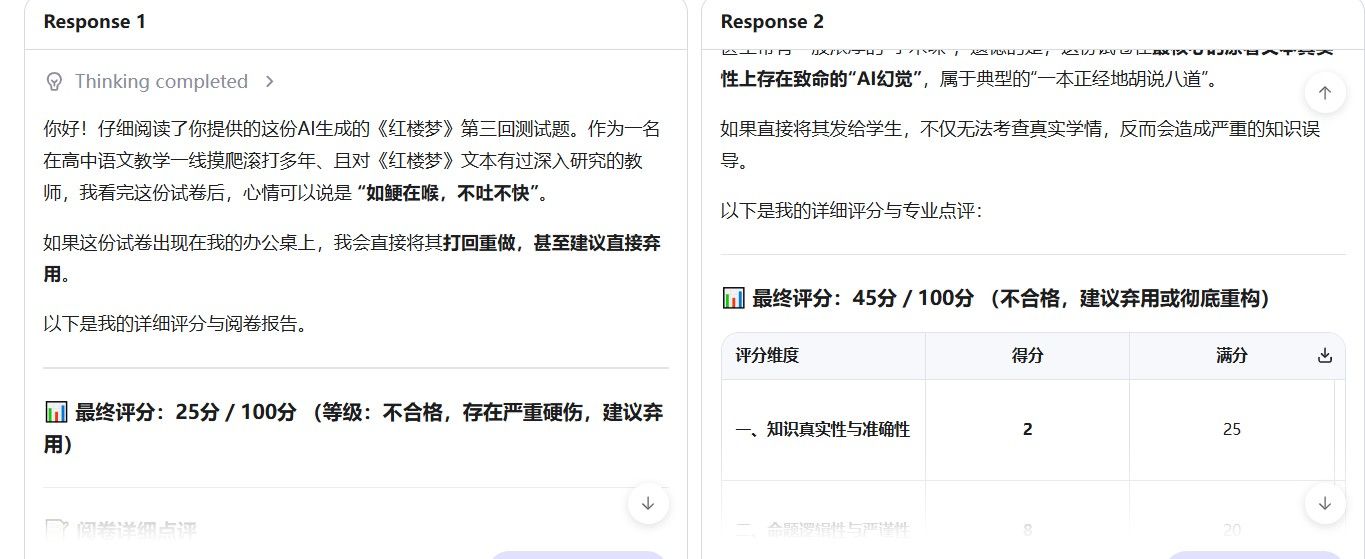Click the greeting paragraph starting 你好！仔细阅读了
This screenshot has width=1365, height=559.
352,161
